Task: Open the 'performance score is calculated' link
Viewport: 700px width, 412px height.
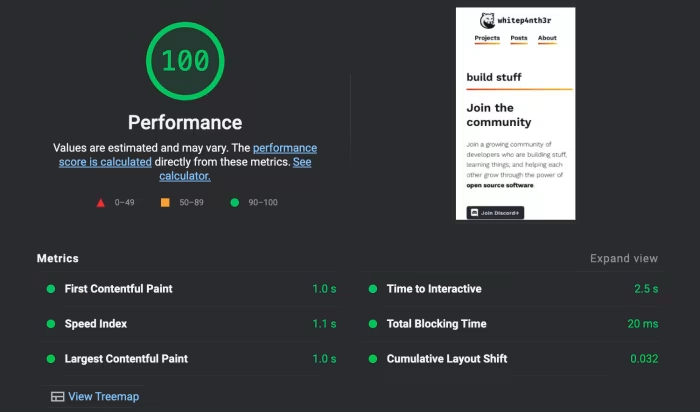Action: pyautogui.click(x=188, y=155)
